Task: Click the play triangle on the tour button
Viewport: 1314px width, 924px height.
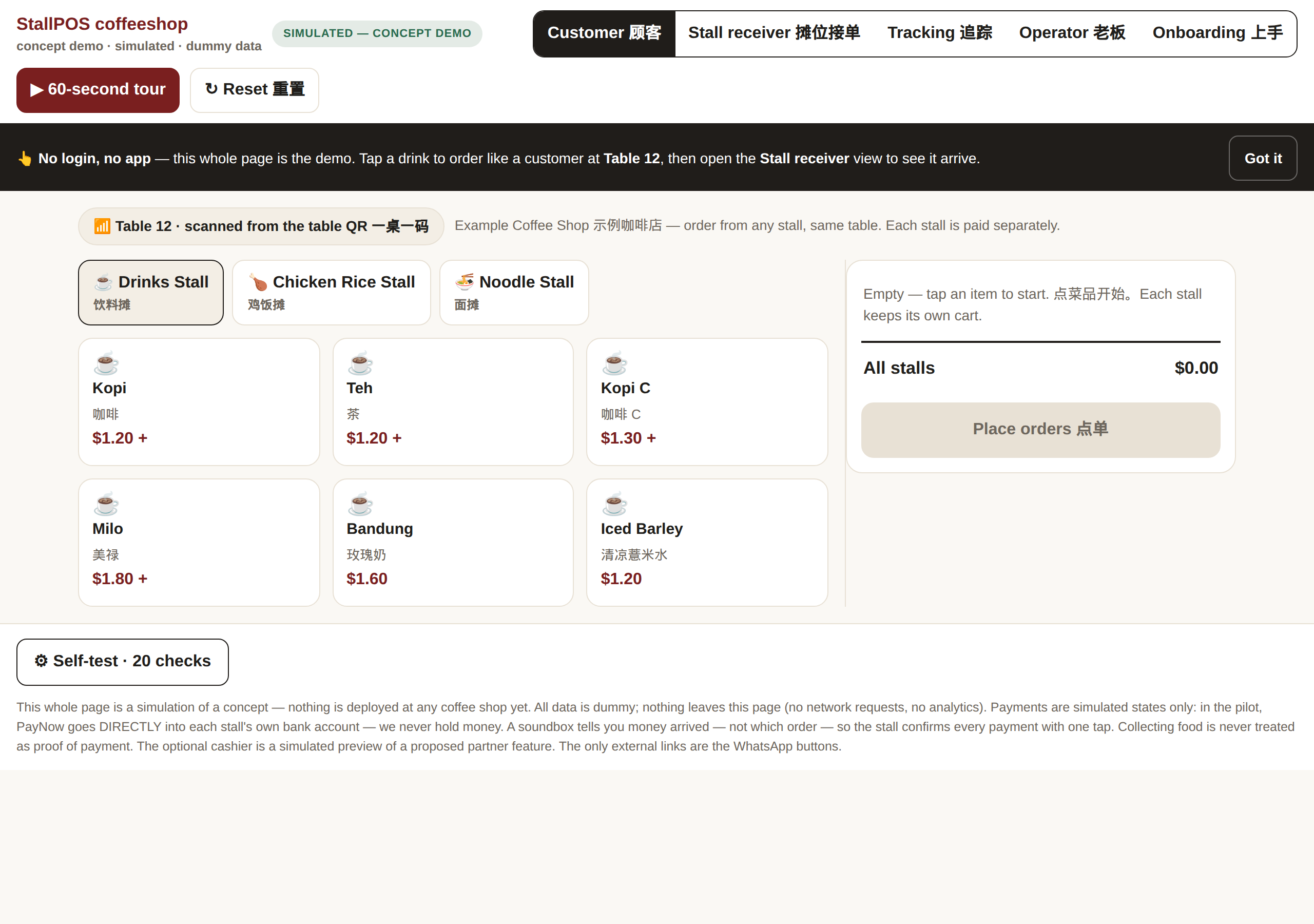Action: pos(36,90)
